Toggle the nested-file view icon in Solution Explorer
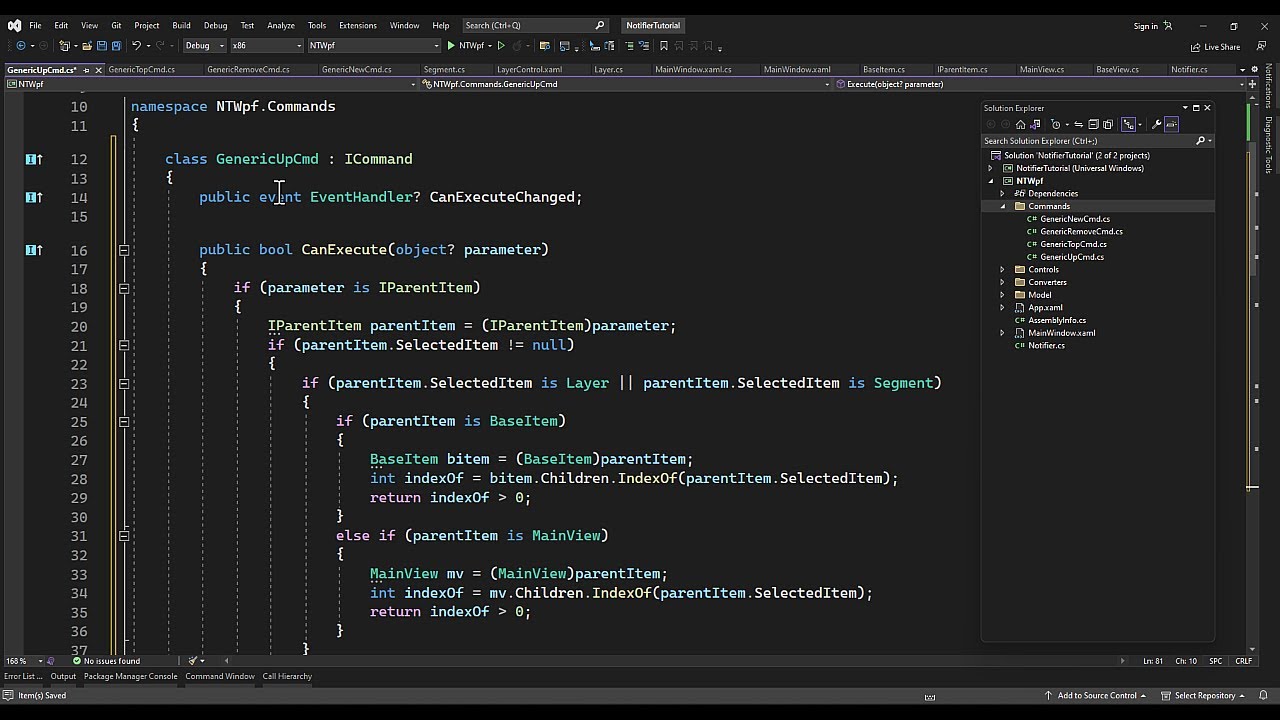 [1128, 124]
